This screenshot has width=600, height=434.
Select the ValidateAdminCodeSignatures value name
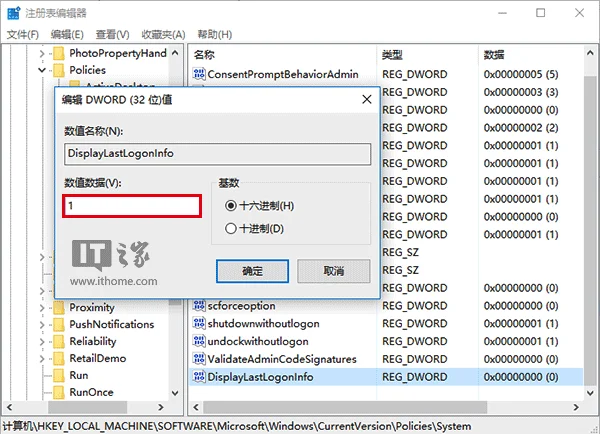pos(282,359)
